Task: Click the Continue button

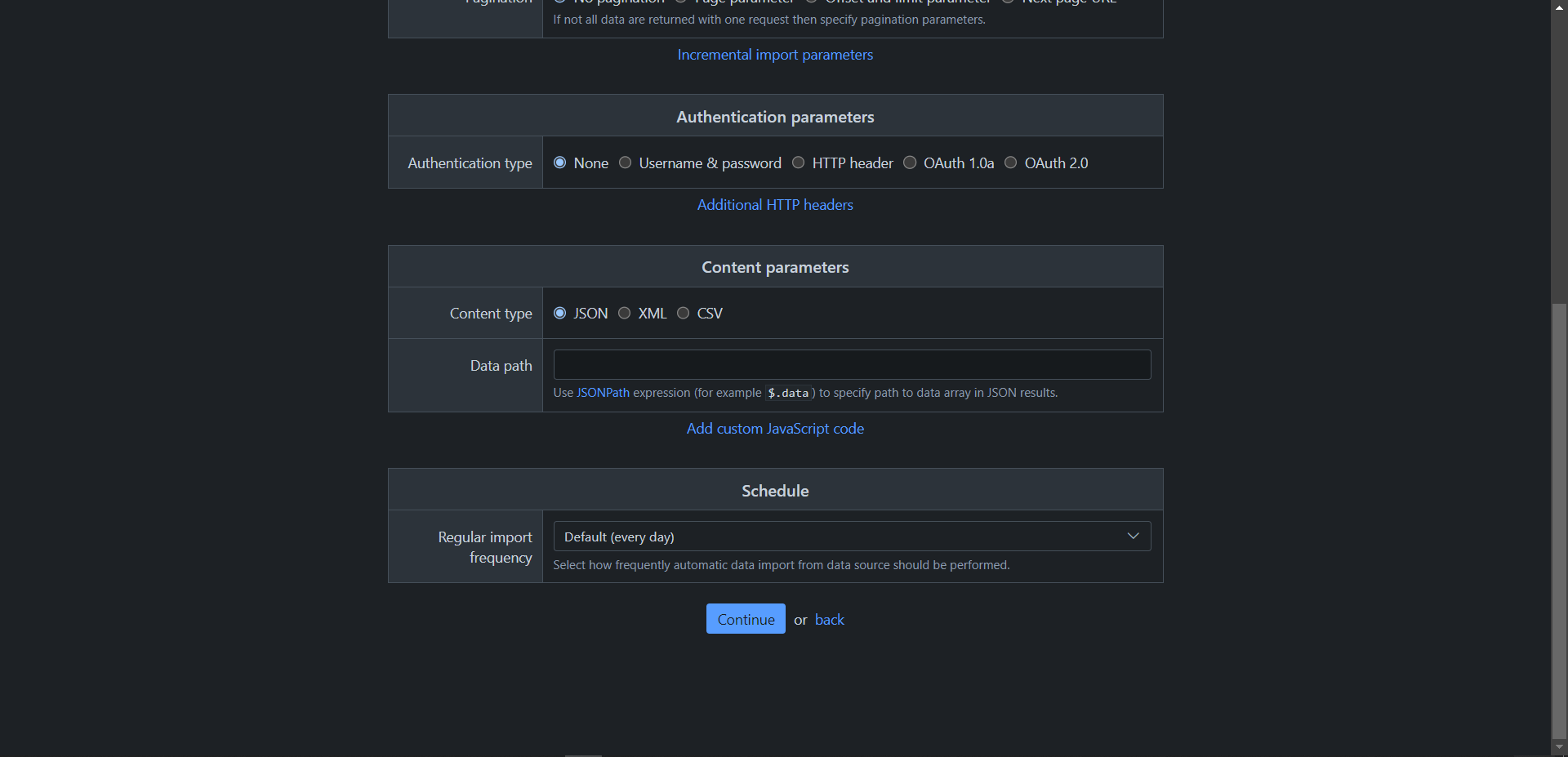Action: 746,619
